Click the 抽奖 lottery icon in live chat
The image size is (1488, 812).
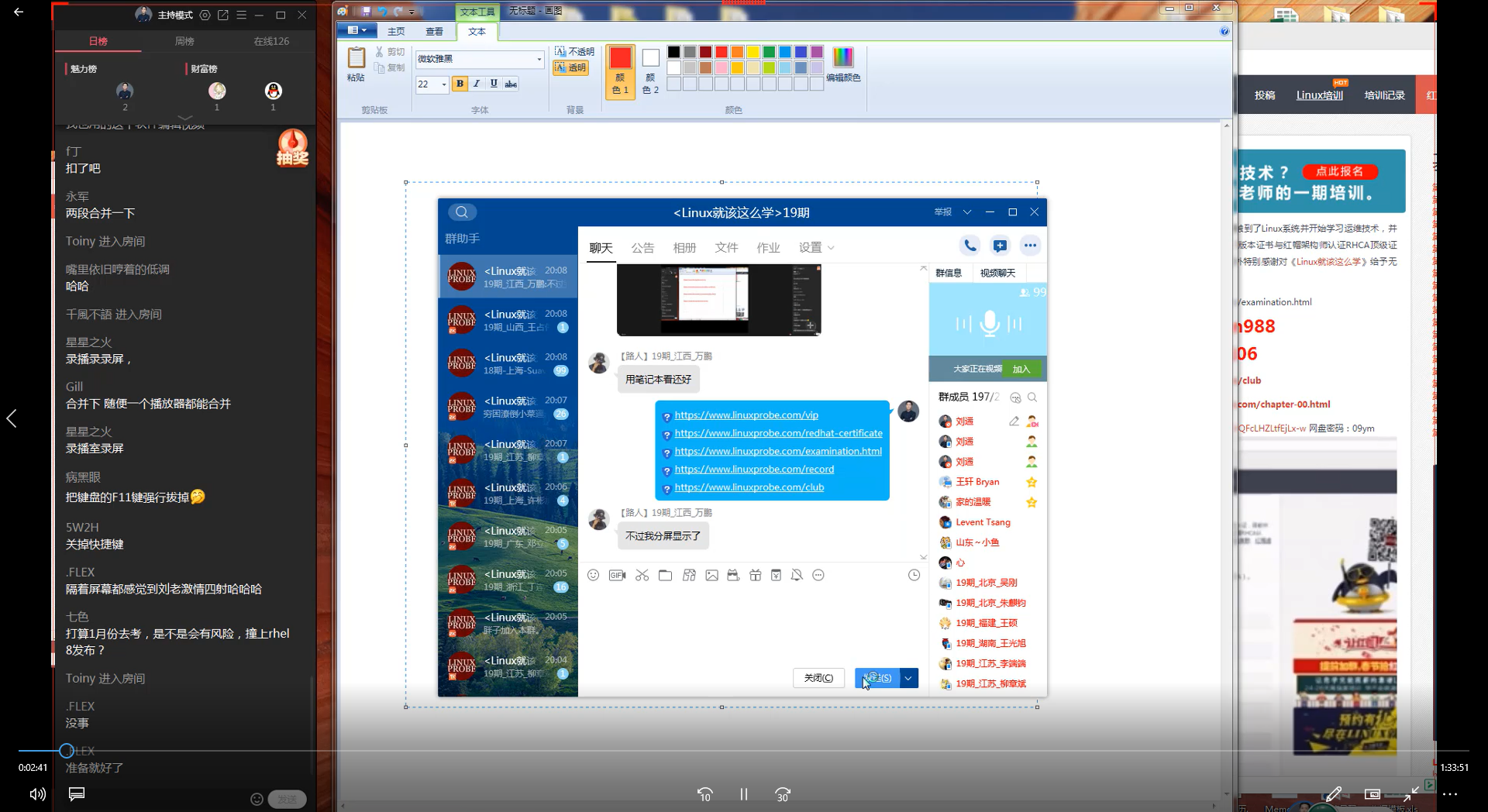click(x=292, y=147)
